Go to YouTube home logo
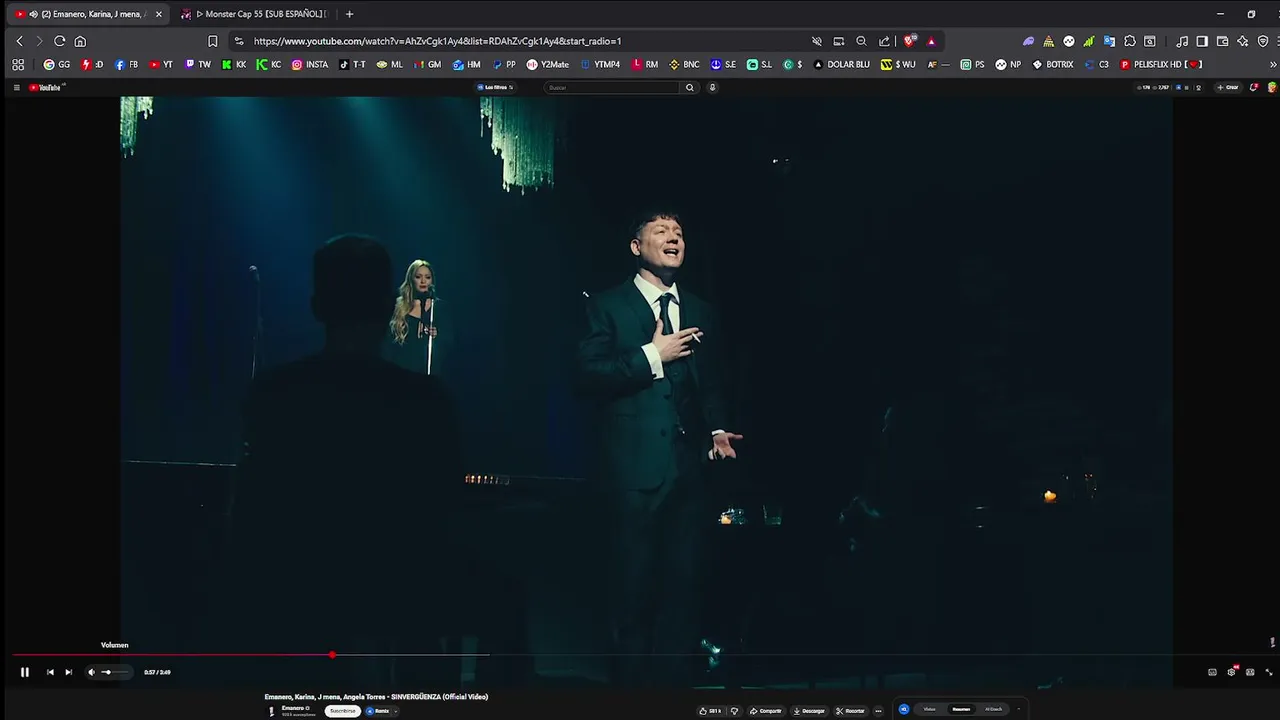The height and width of the screenshot is (720, 1280). tap(46, 88)
